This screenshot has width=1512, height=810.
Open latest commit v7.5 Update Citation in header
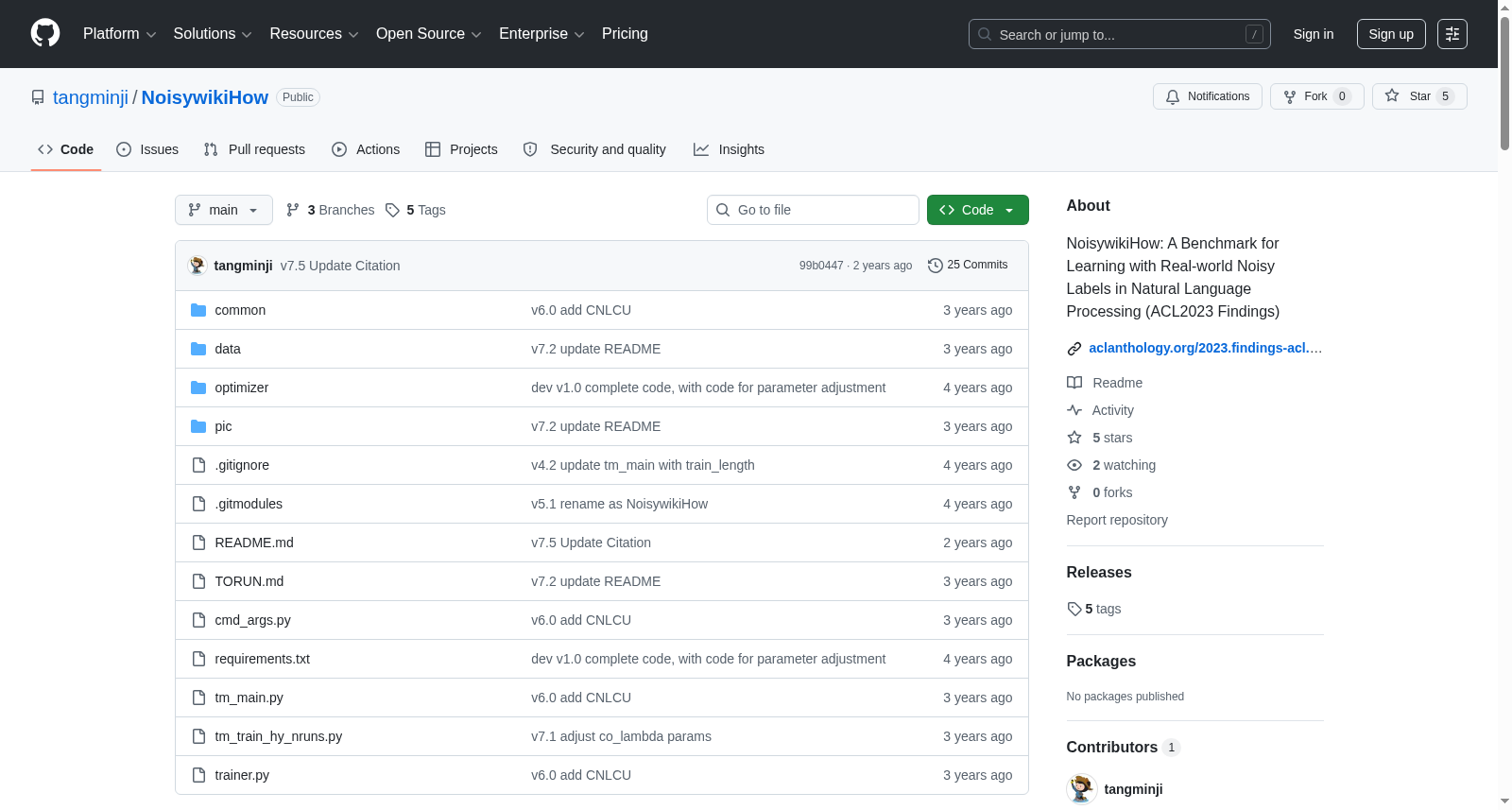pos(340,266)
